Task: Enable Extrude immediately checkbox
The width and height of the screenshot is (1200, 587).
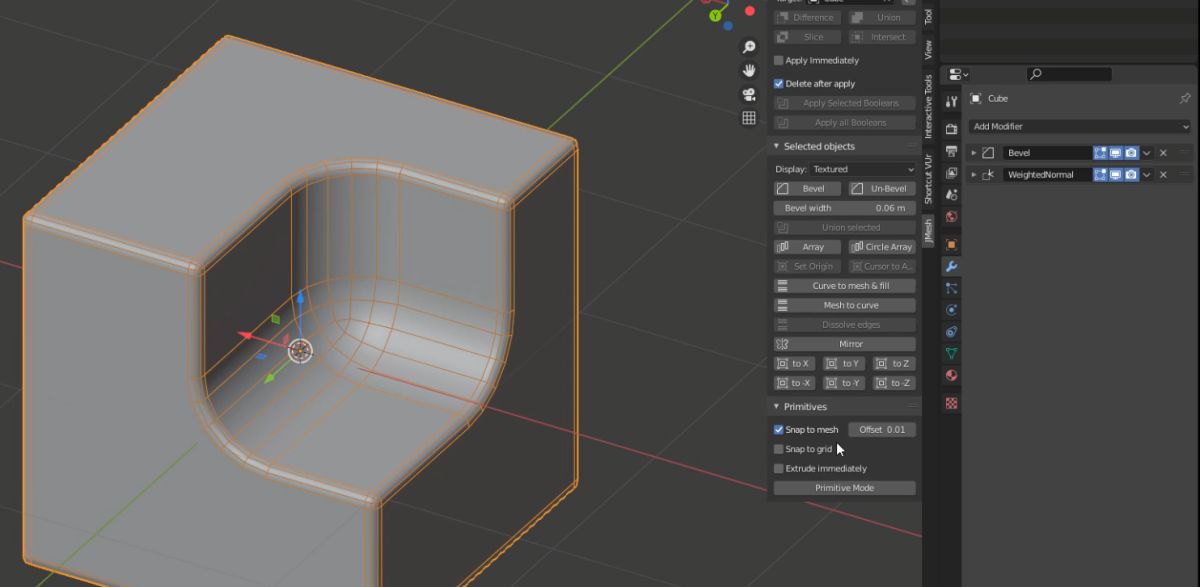Action: 779,468
